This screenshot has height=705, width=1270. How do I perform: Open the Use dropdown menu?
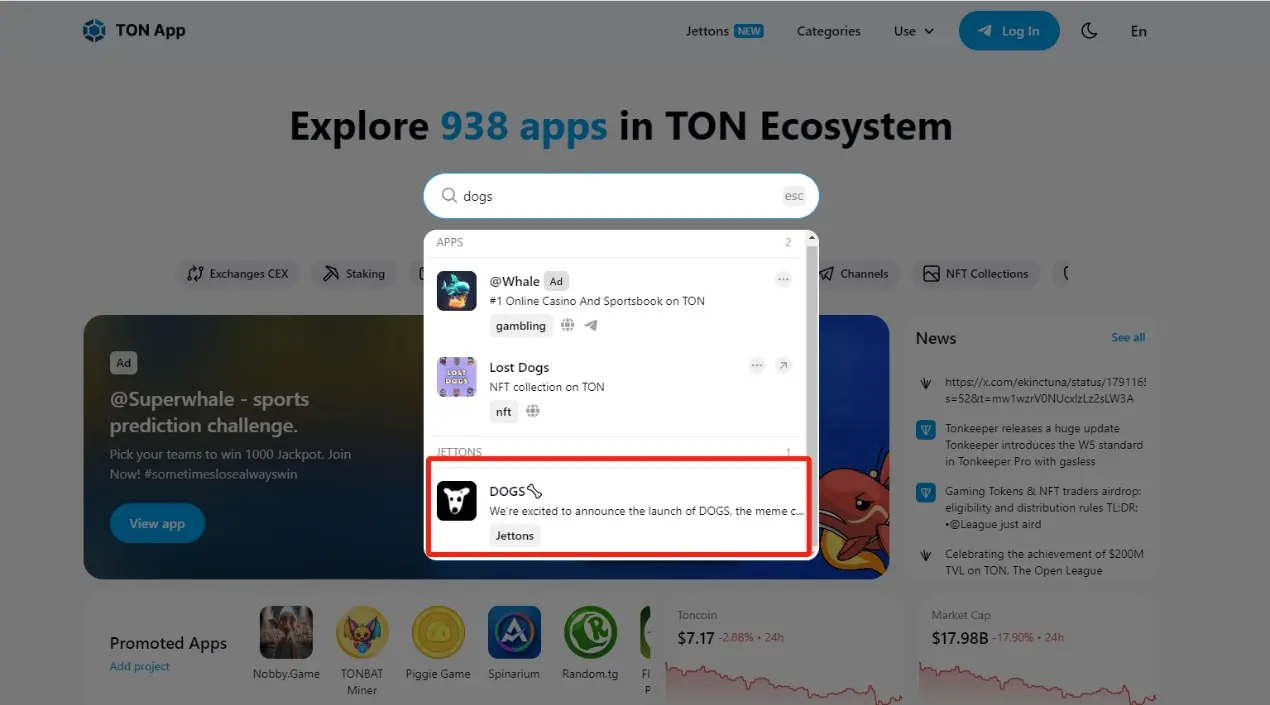point(913,31)
